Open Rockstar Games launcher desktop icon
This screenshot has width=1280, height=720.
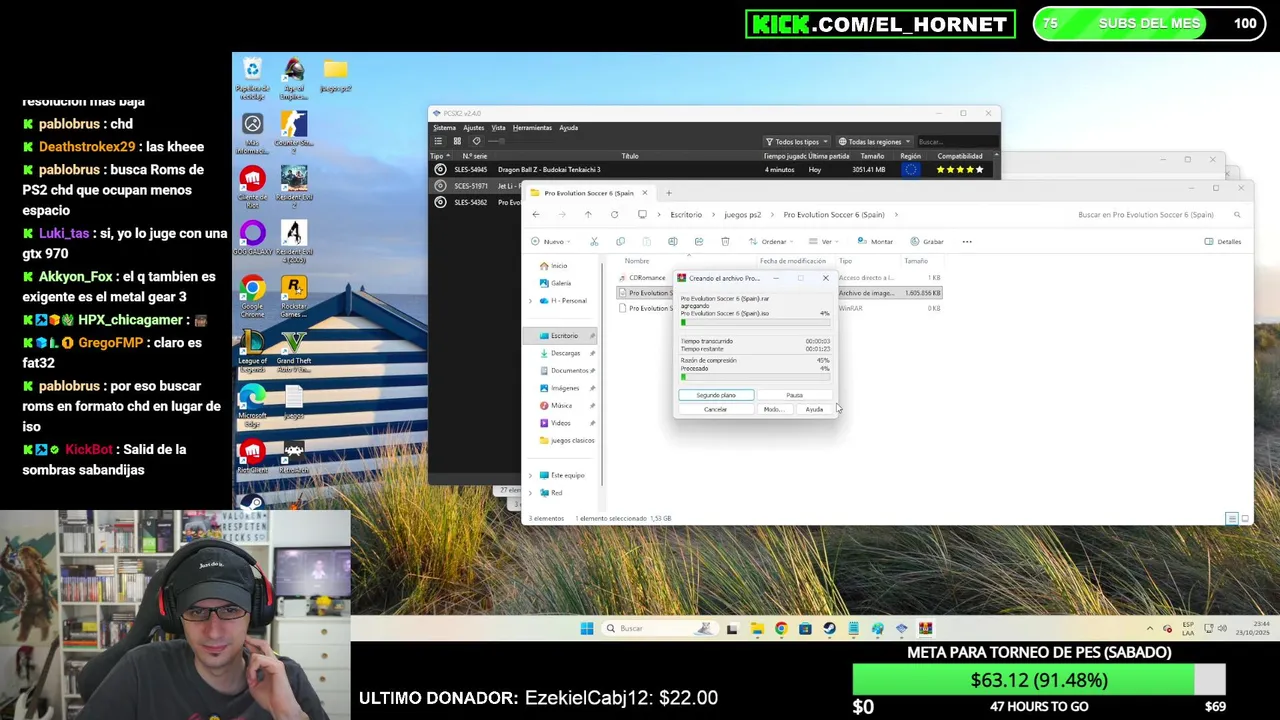294,297
